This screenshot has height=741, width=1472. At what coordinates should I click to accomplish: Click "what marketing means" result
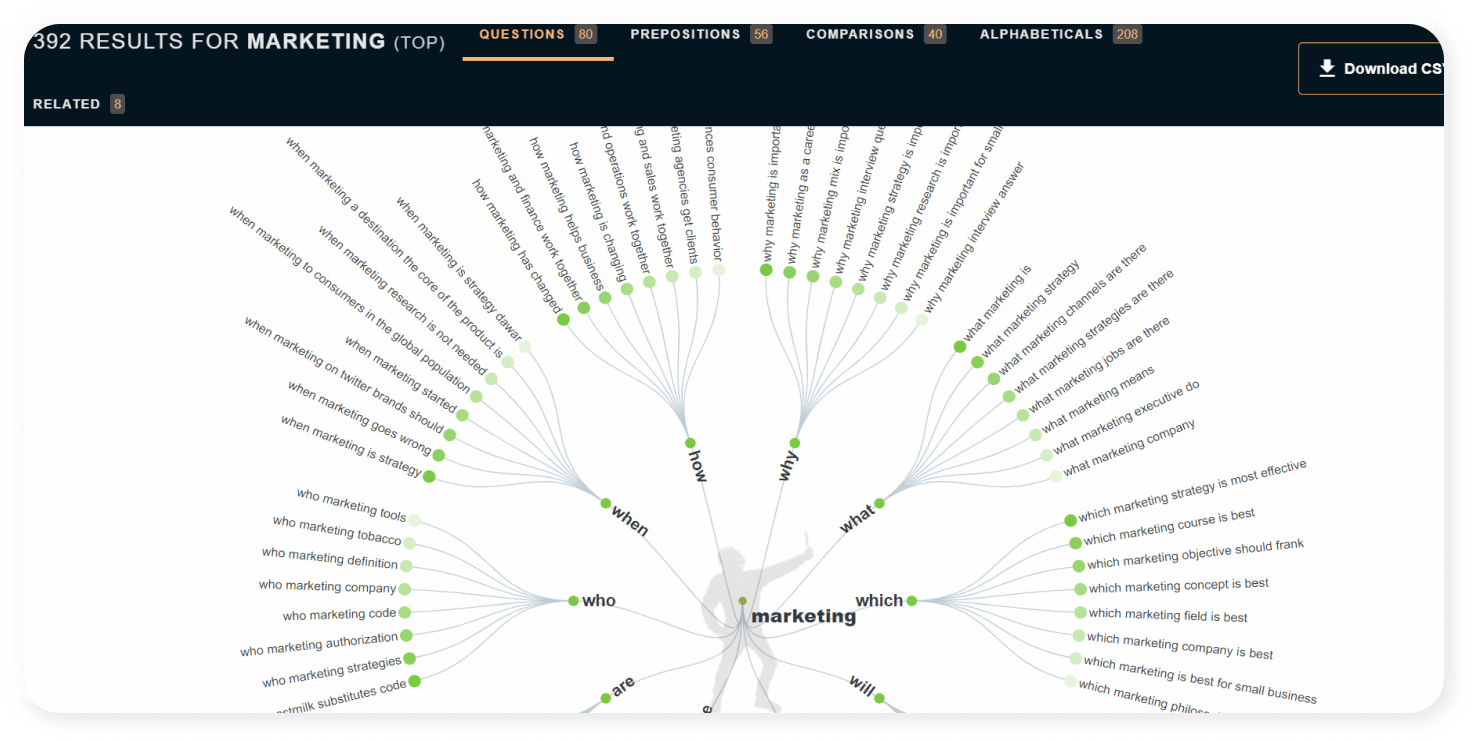coord(1098,400)
